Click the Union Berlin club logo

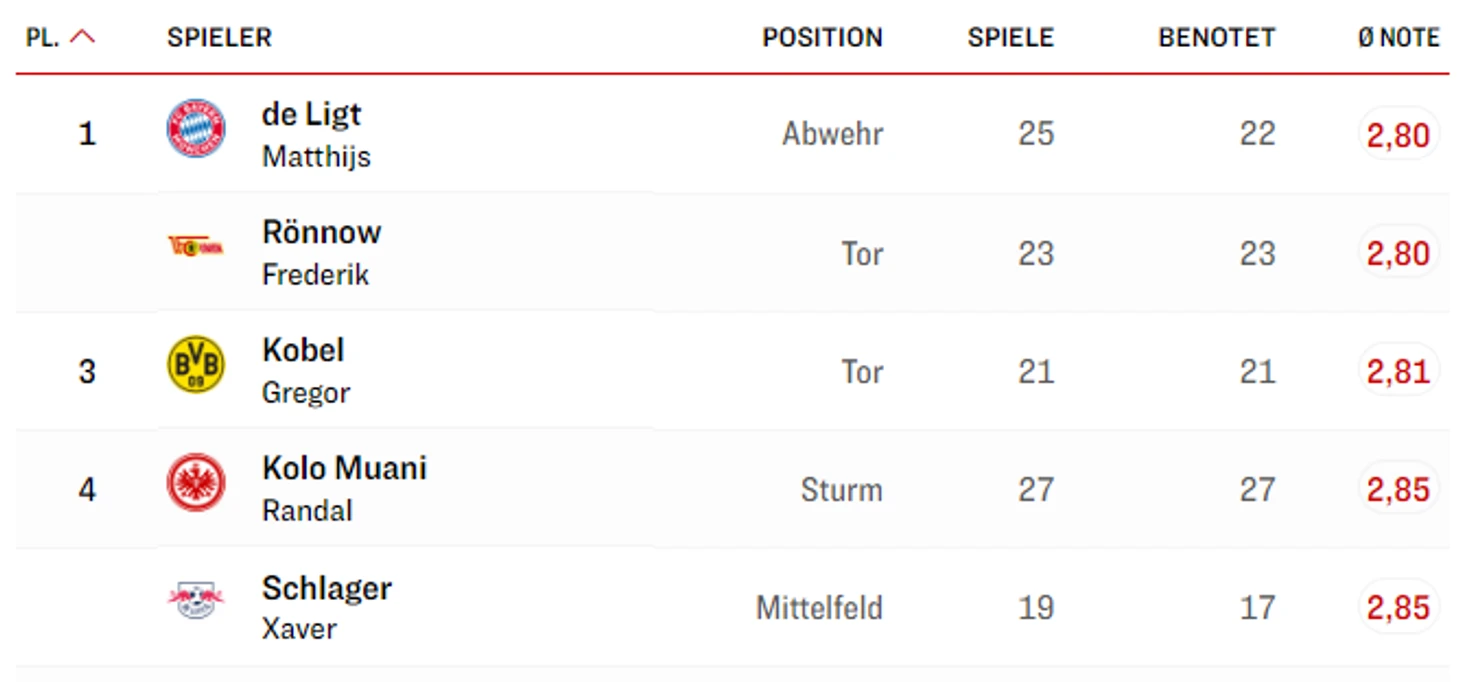tap(196, 246)
